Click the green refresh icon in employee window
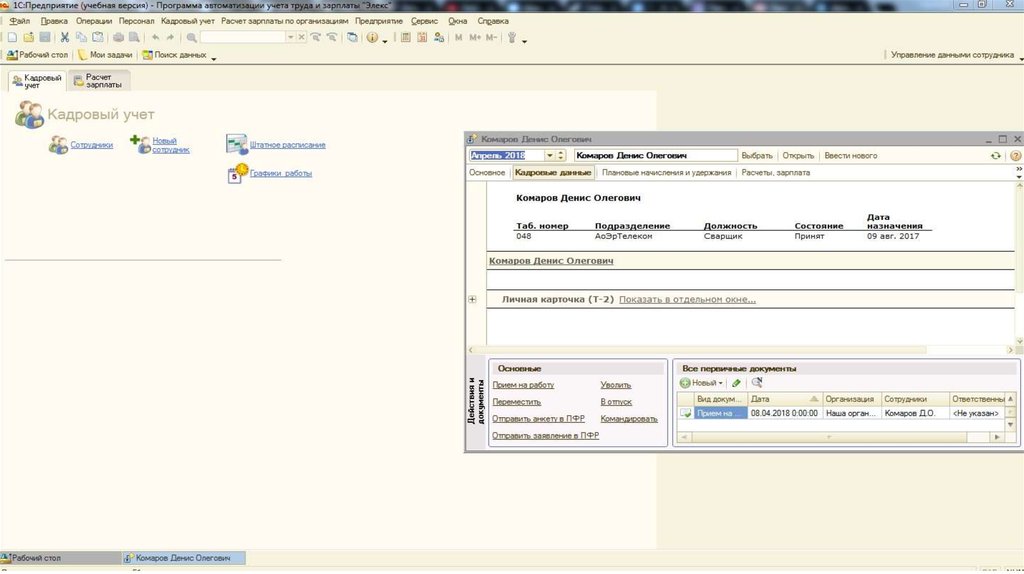Viewport: 1024px width, 574px height. point(995,156)
